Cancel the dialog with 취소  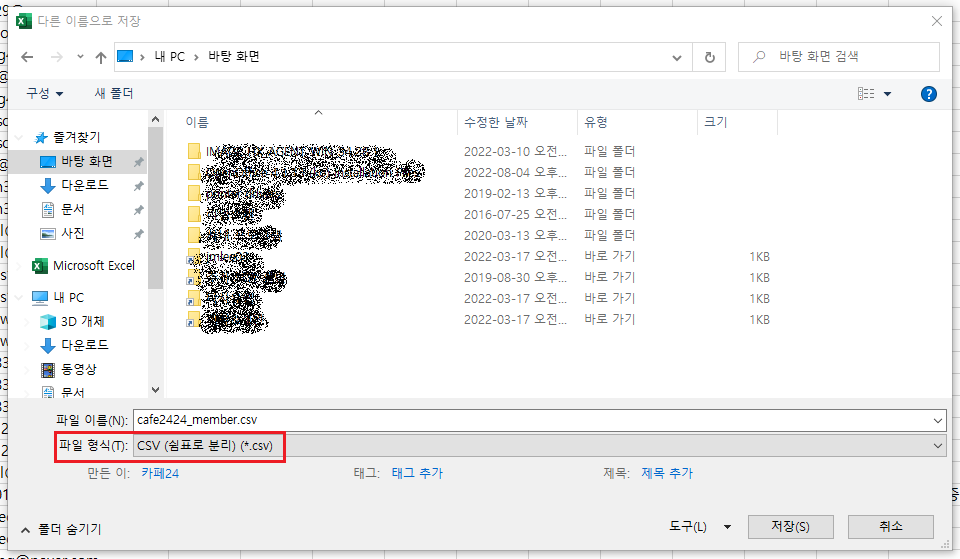pos(890,527)
